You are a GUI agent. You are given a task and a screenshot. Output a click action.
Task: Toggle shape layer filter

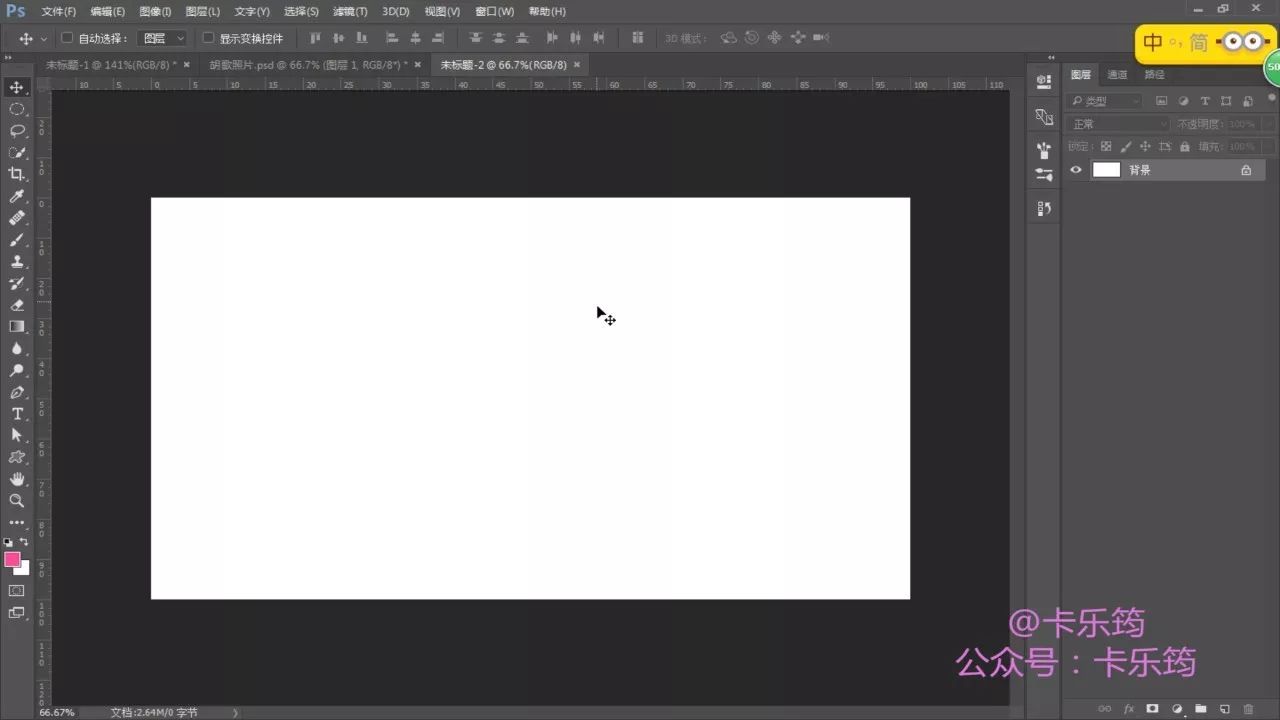click(1226, 101)
